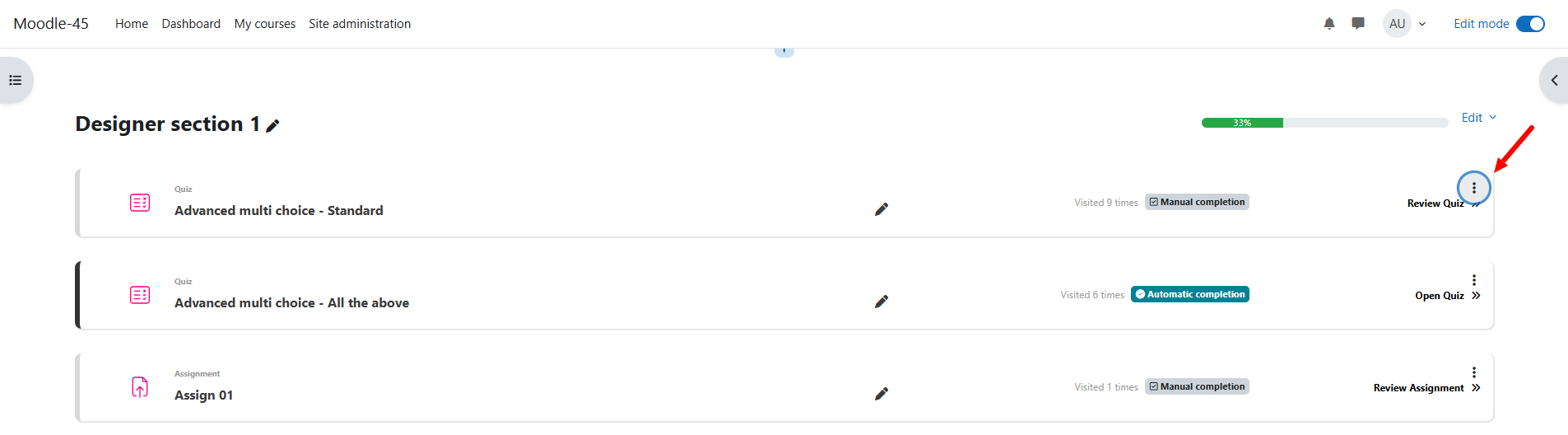
Task: Open the messaging drawer speech bubble icon
Action: (x=1358, y=24)
